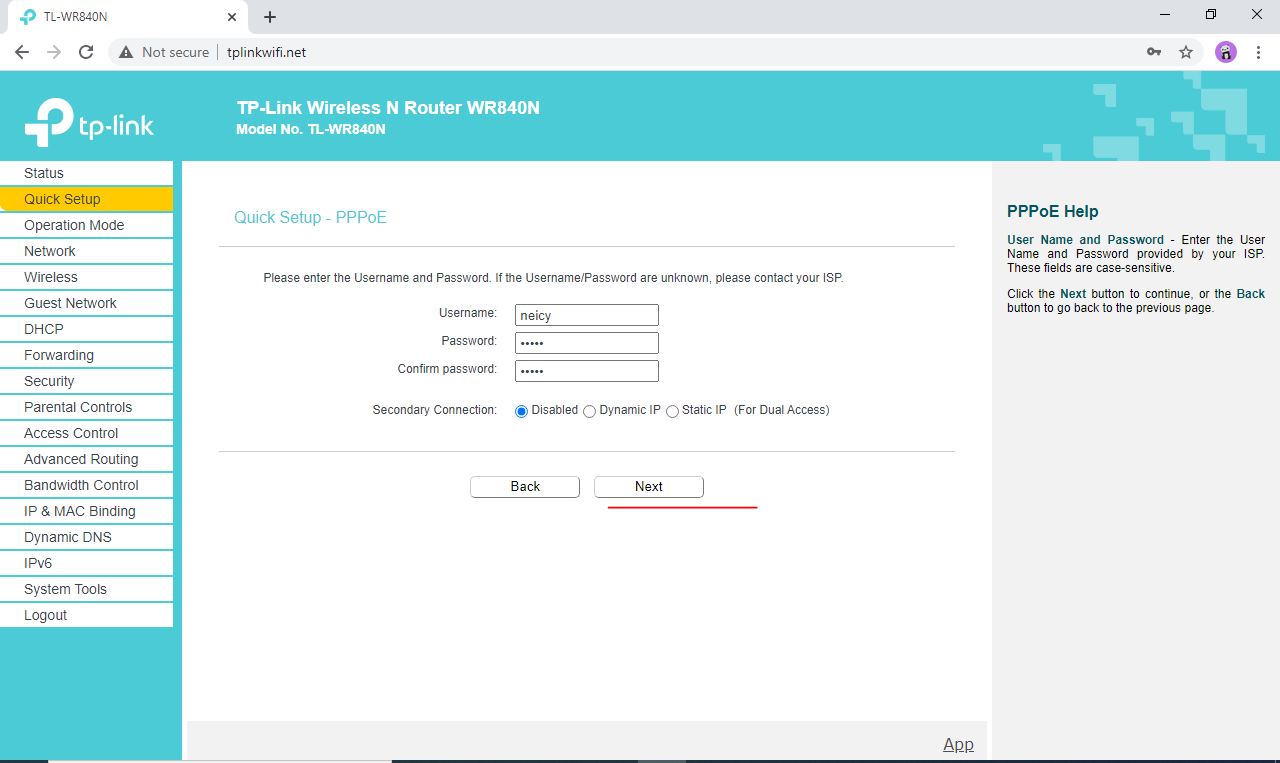Open the saved passwords key icon

pos(1154,52)
